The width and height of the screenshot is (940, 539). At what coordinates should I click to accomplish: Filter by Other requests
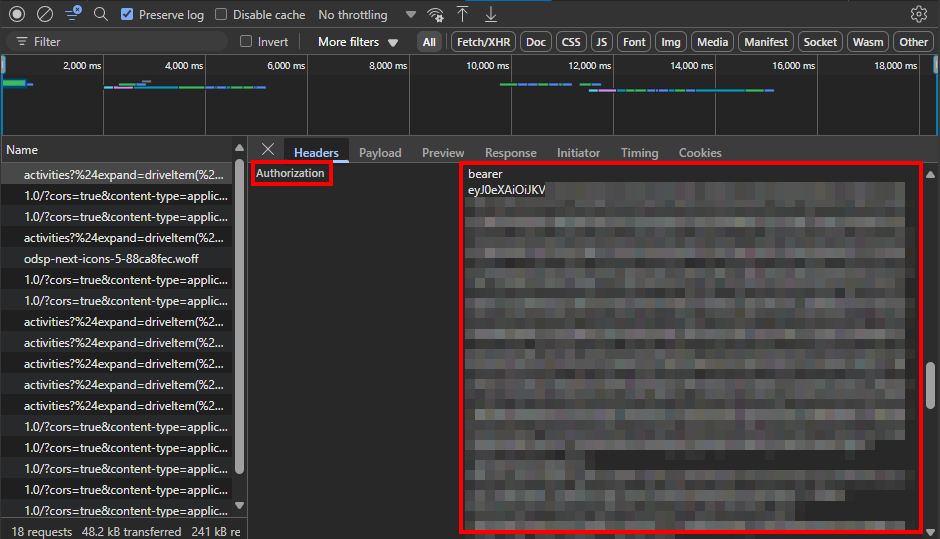tap(913, 42)
